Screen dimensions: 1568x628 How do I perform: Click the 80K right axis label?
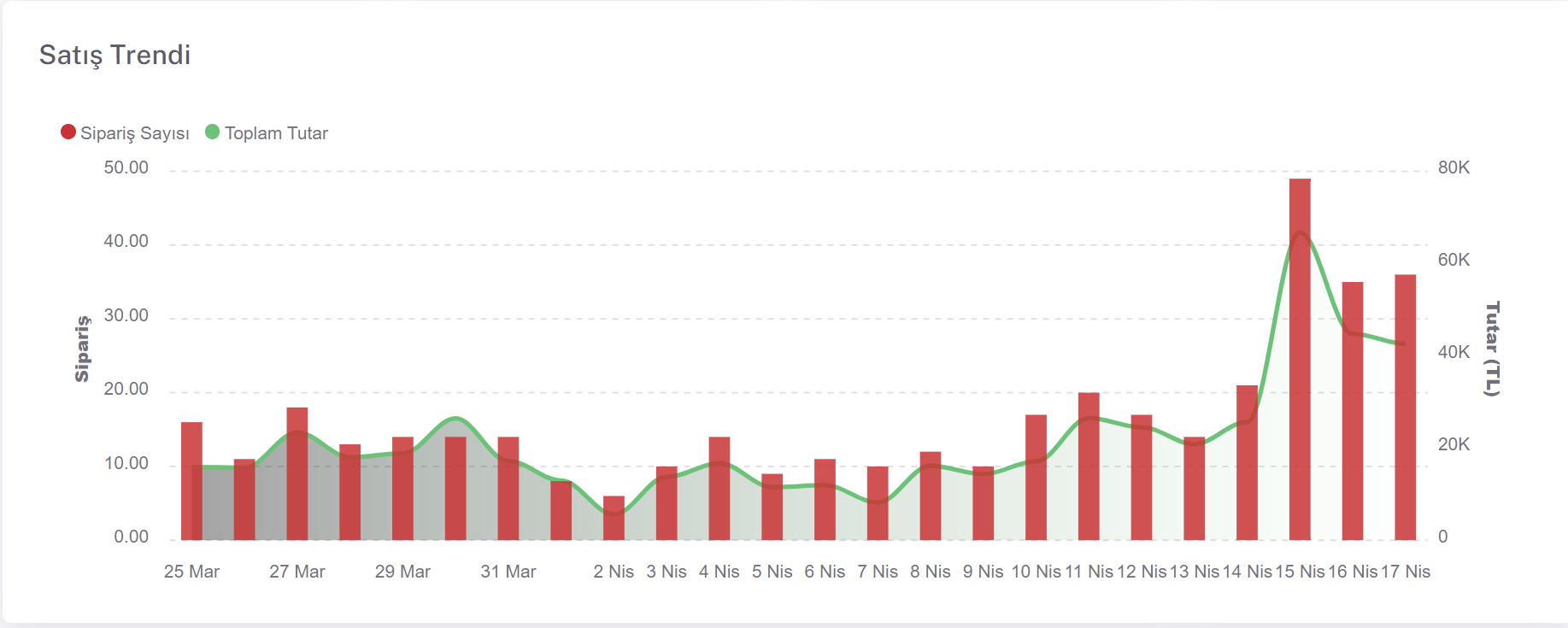point(1453,167)
